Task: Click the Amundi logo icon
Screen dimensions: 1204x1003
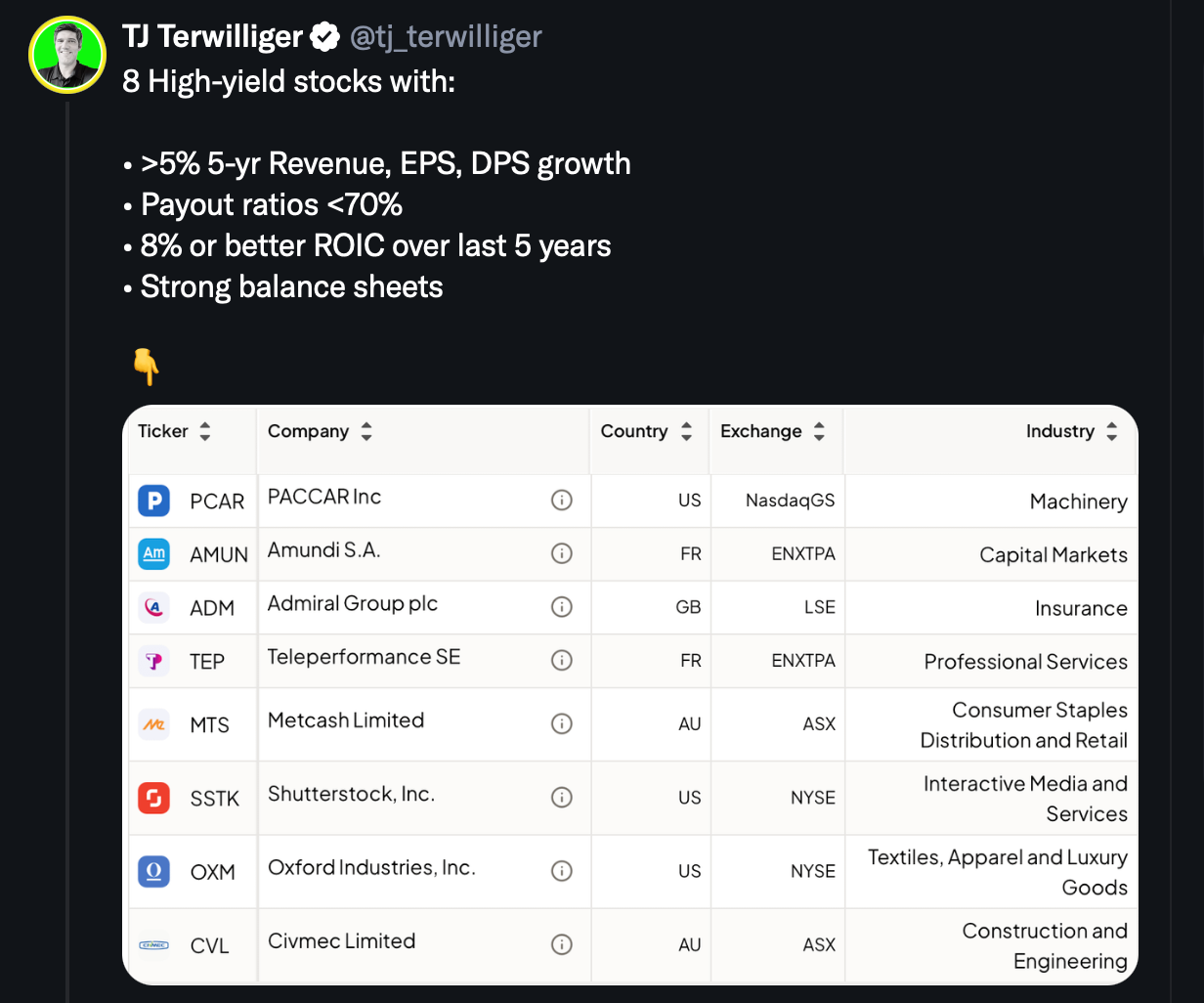Action: point(154,554)
